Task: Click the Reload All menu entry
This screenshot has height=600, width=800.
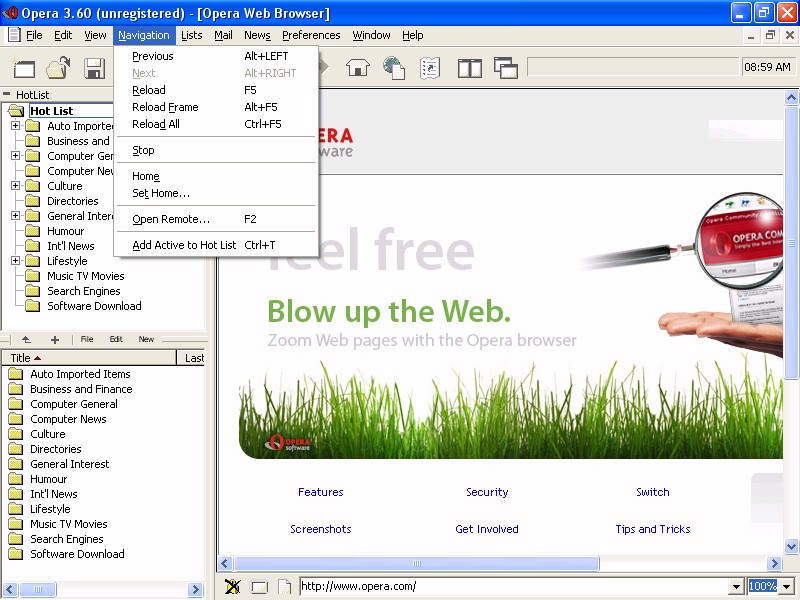Action: click(x=217, y=124)
